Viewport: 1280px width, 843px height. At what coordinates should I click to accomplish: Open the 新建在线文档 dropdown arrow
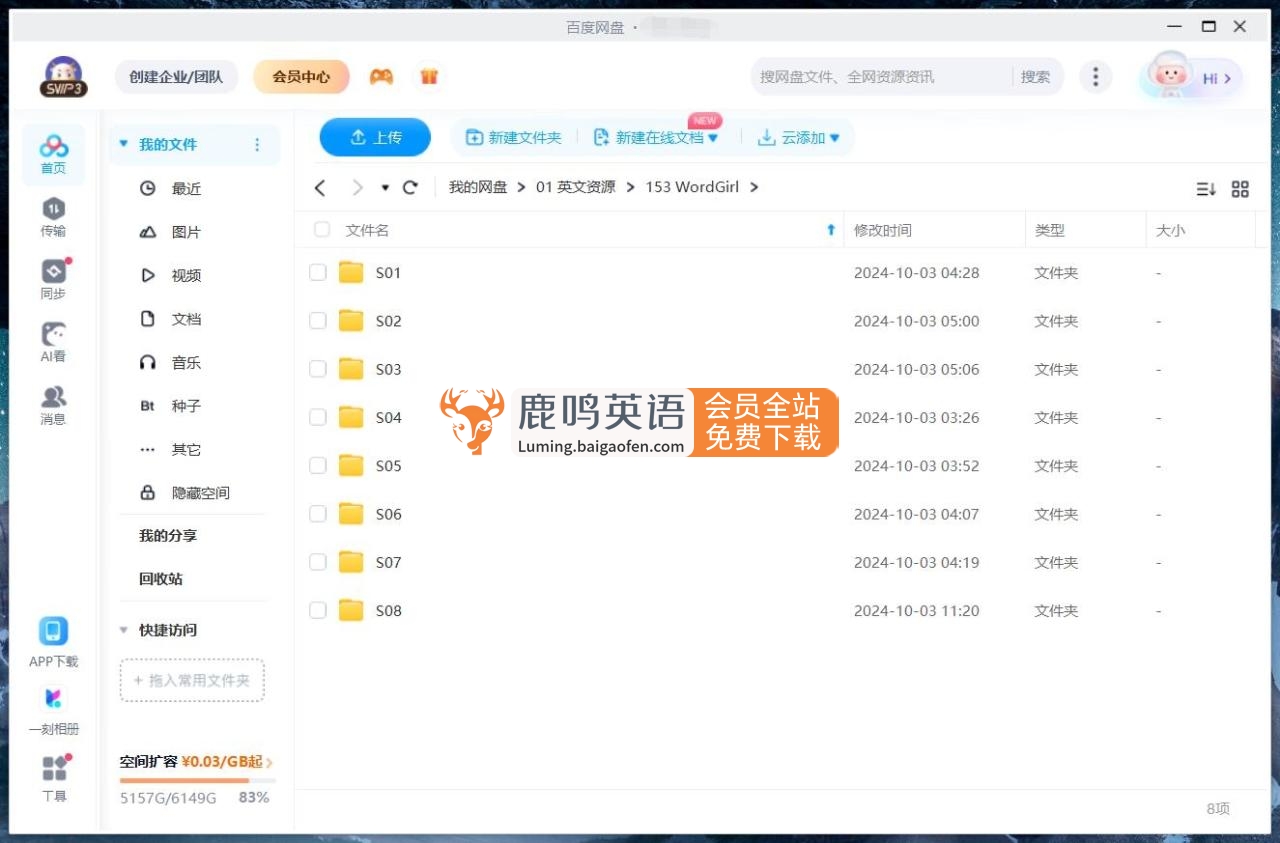click(713, 137)
